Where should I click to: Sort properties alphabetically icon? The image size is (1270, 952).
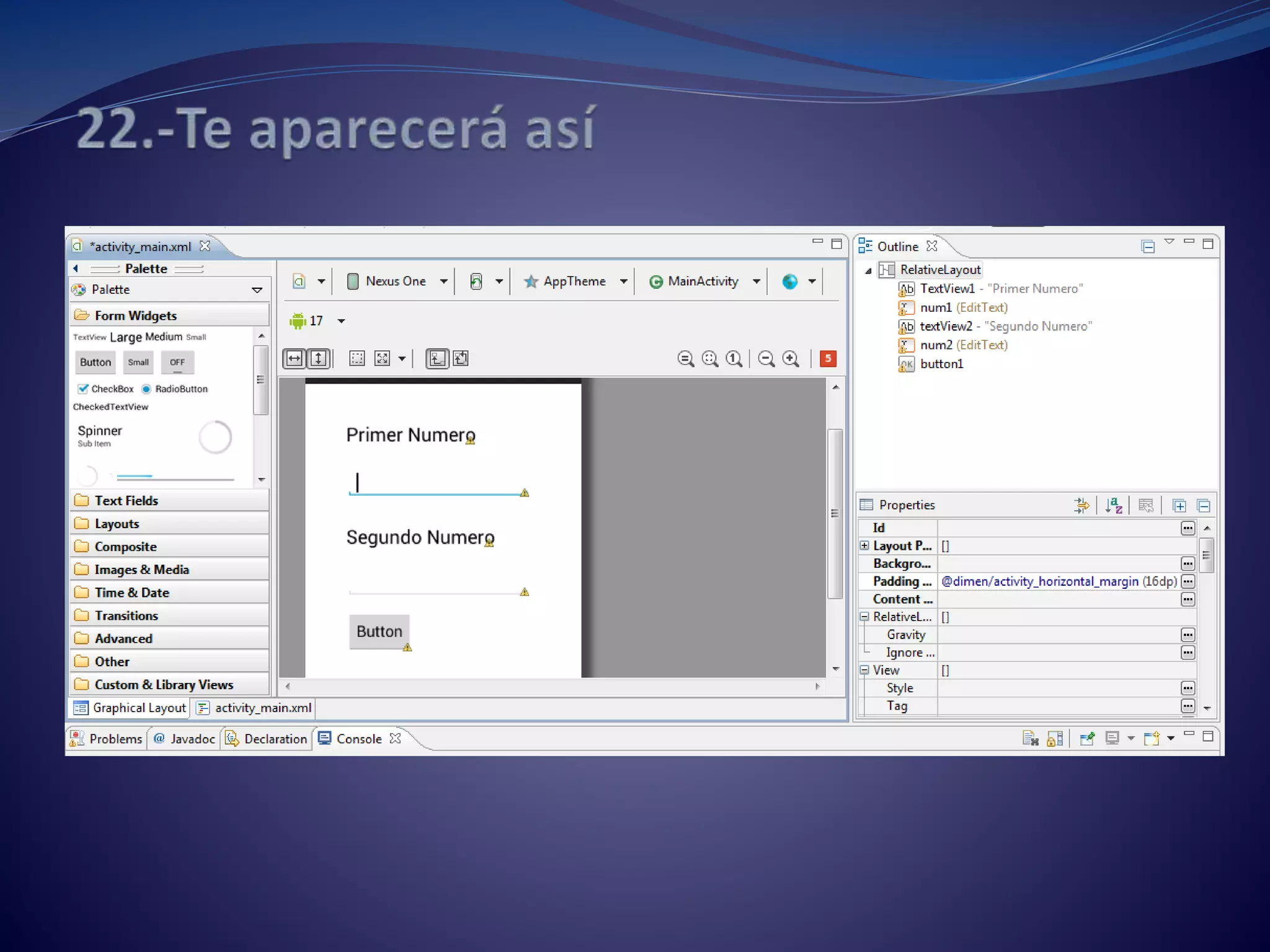point(1114,505)
